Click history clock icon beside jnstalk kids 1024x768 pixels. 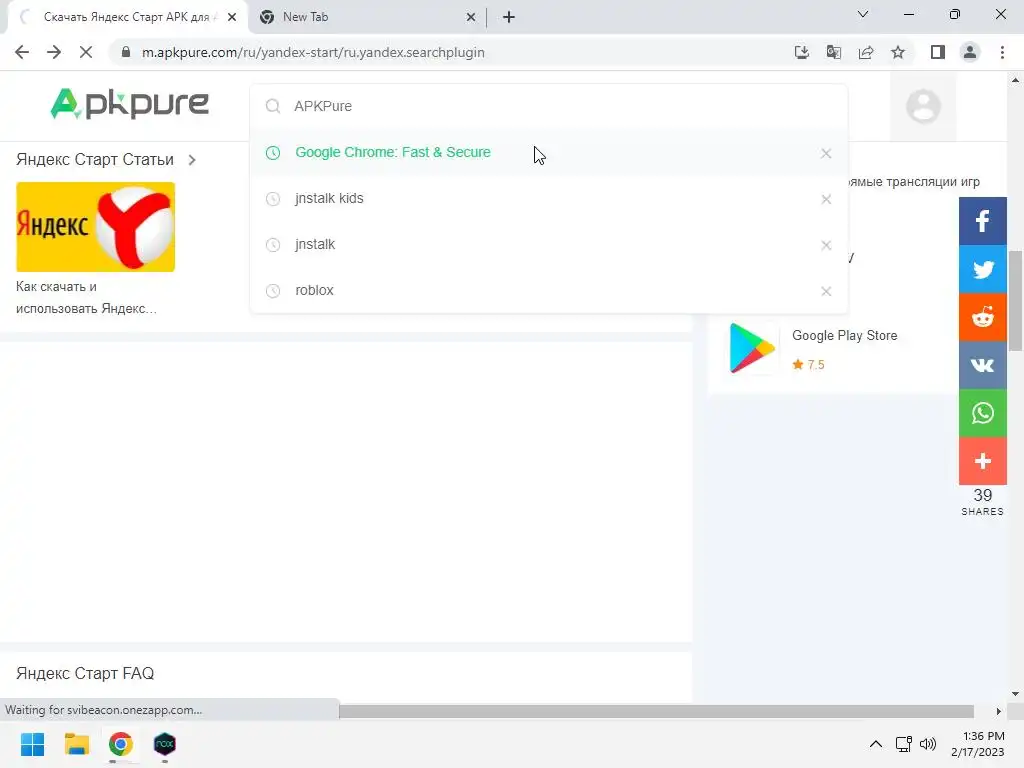point(273,199)
